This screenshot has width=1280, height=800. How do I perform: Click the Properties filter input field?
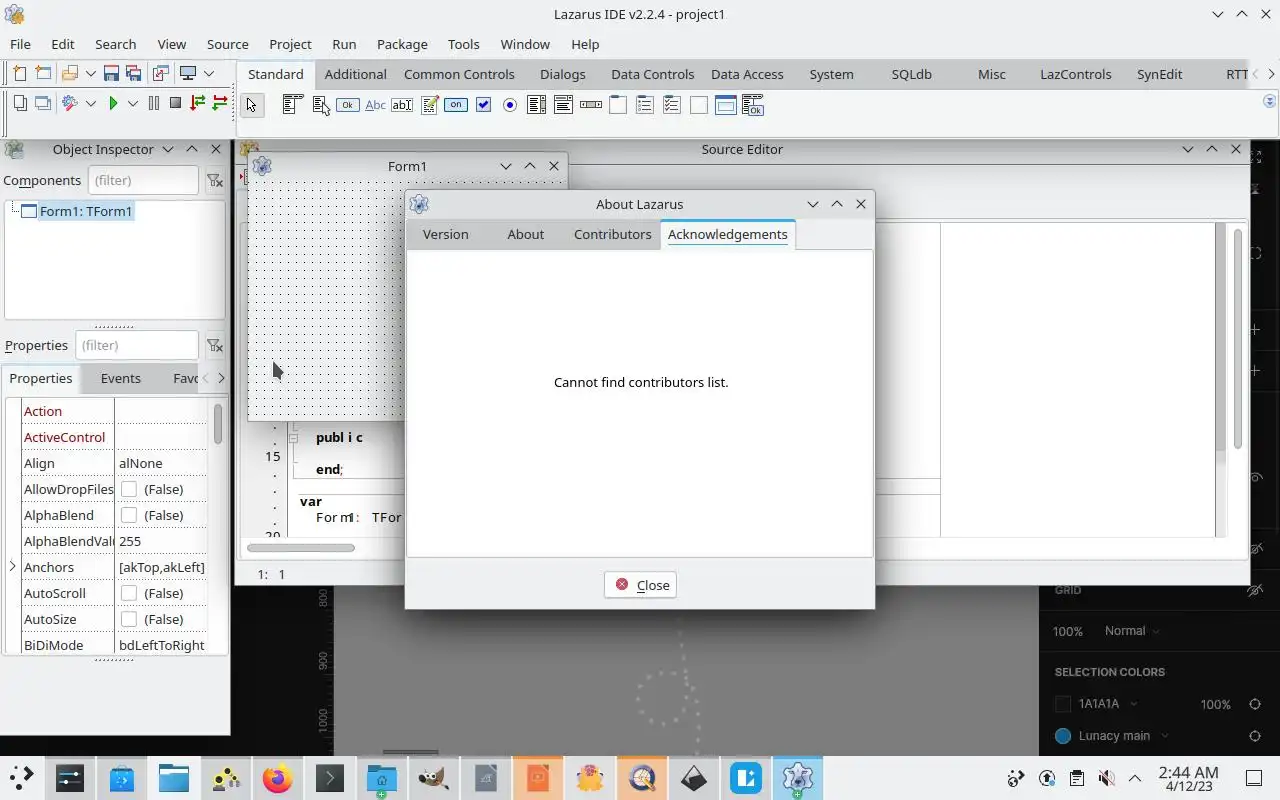(x=137, y=345)
